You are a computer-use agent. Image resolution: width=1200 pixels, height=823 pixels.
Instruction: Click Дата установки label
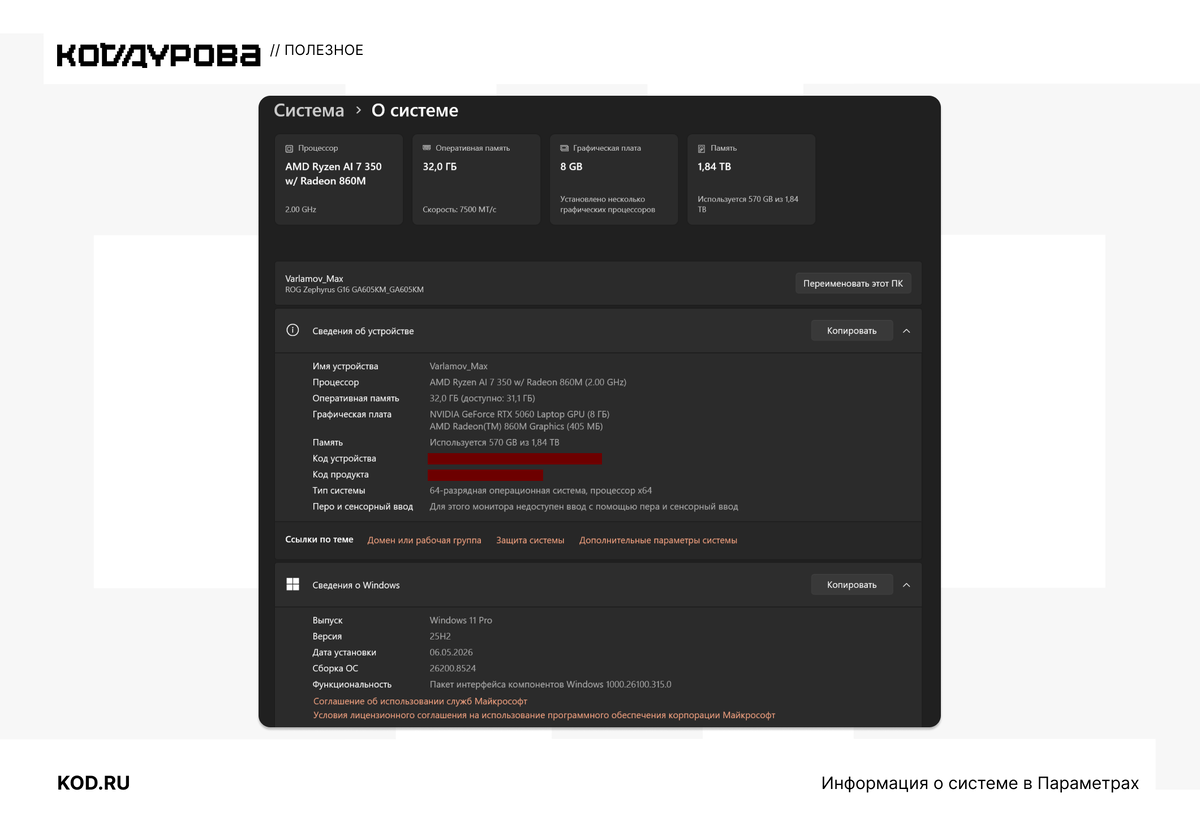pos(344,652)
